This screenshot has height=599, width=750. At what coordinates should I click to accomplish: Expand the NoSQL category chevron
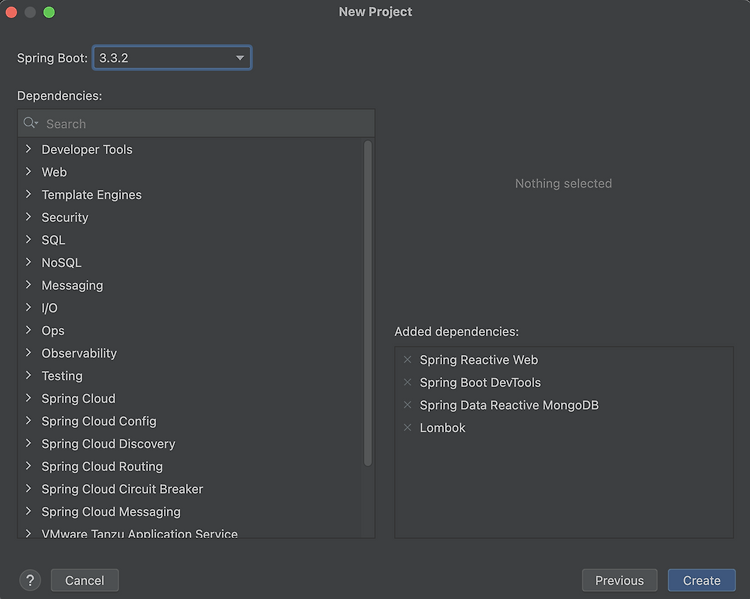[x=28, y=262]
